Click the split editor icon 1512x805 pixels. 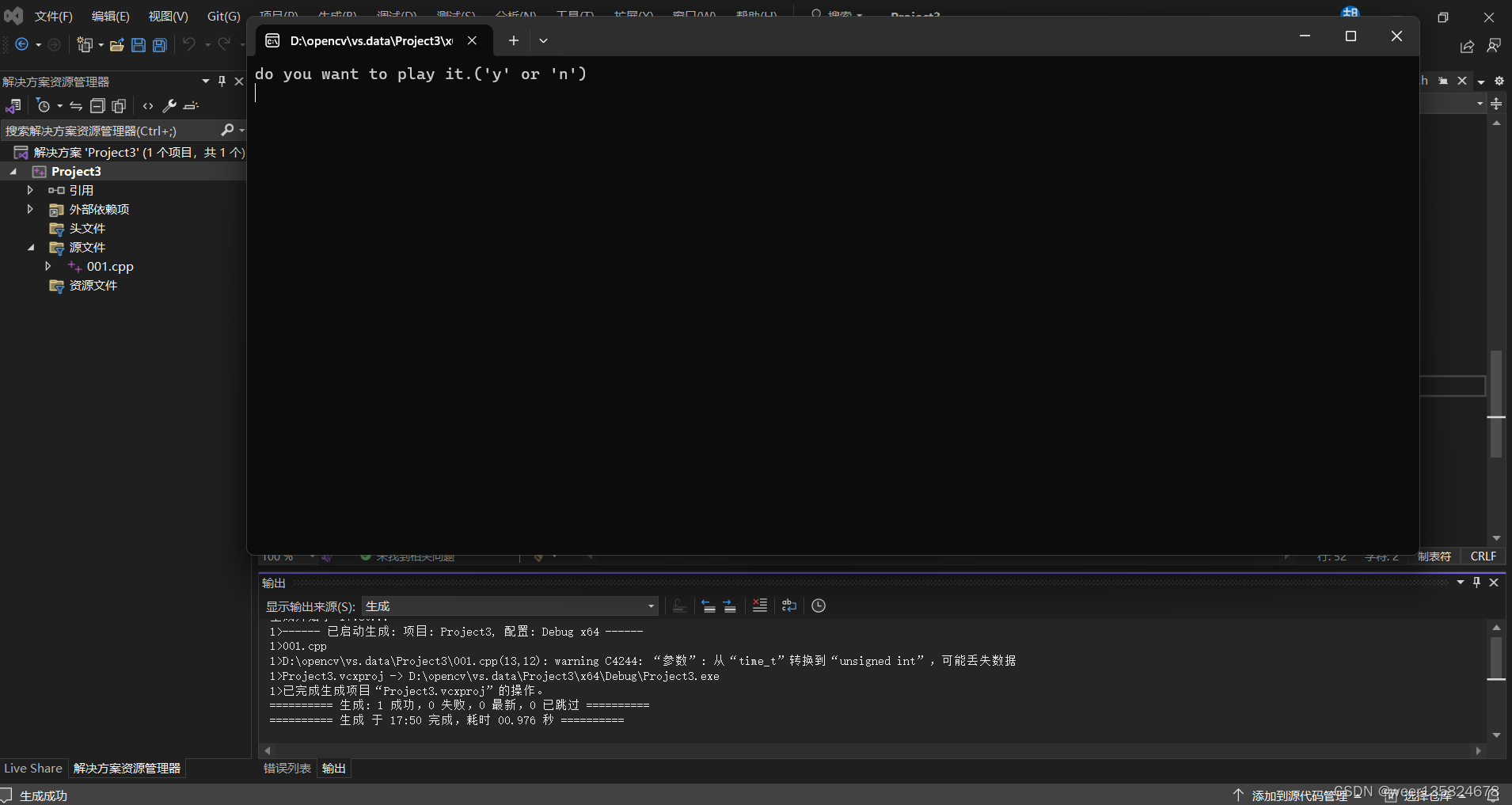1496,104
